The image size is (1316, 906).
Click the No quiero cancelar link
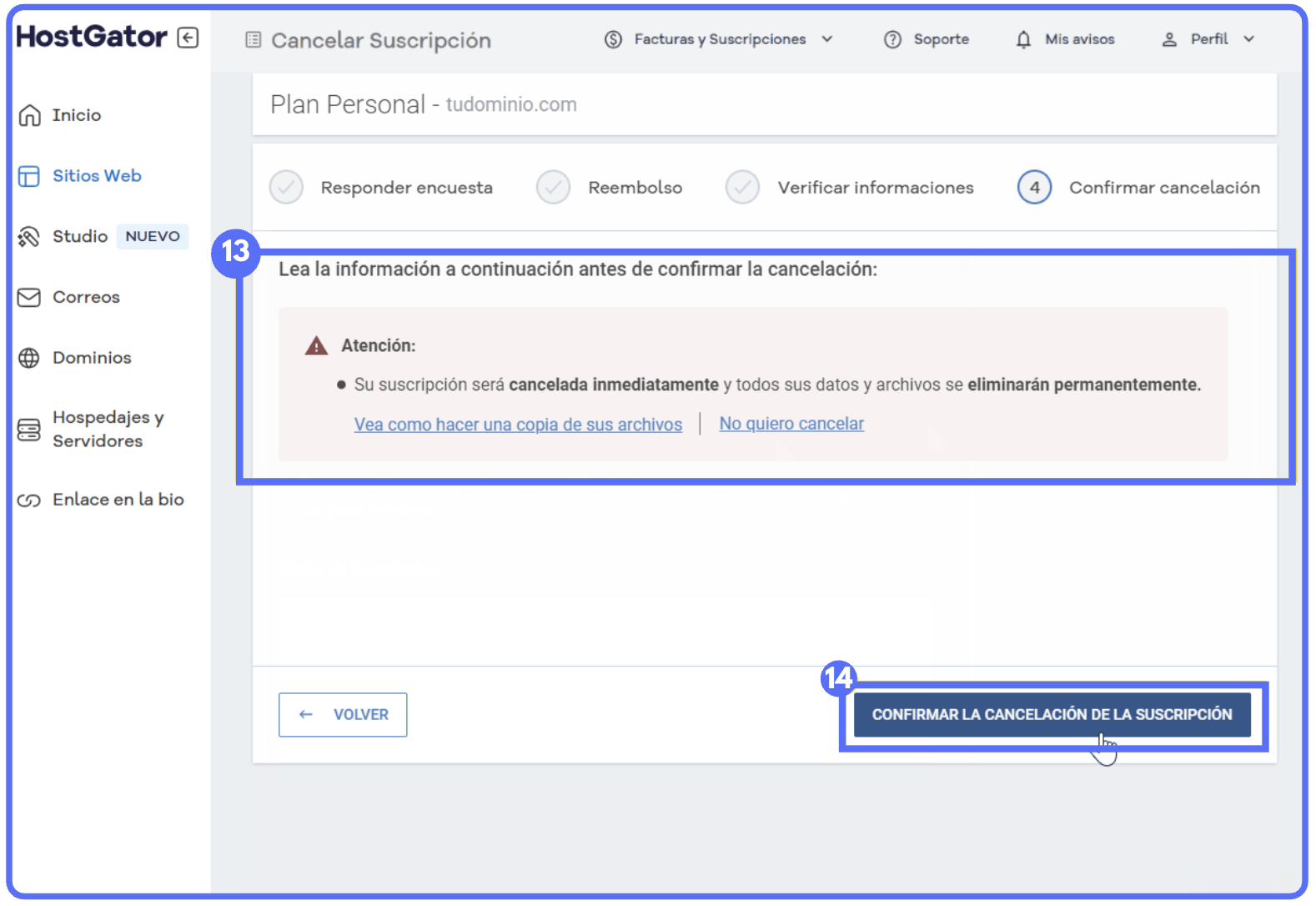point(791,424)
